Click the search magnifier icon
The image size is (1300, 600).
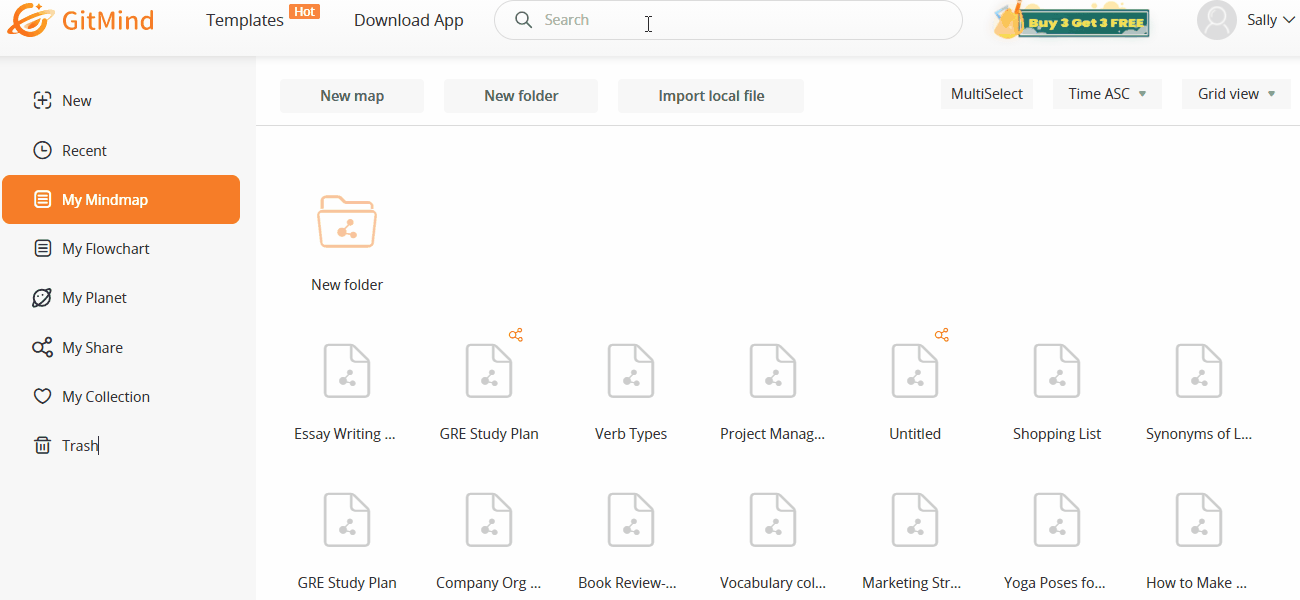coord(523,20)
